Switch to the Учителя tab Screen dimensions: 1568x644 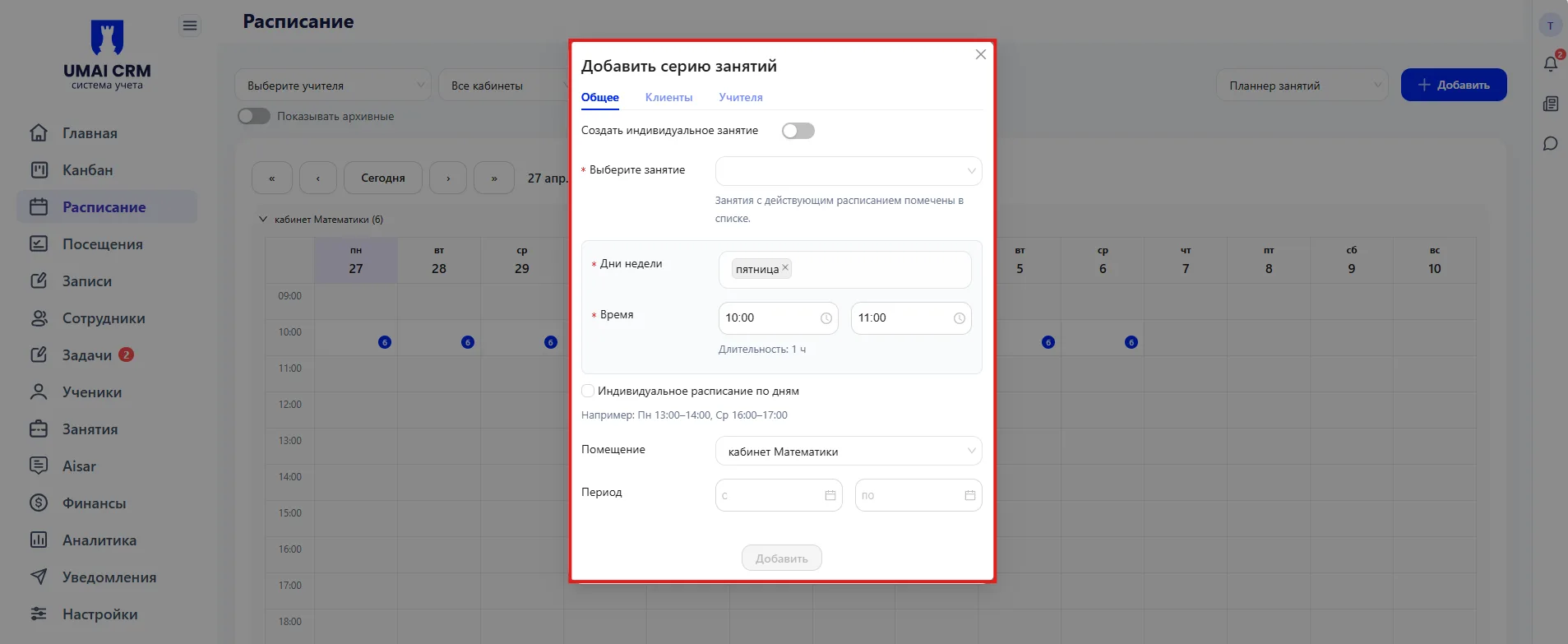741,97
